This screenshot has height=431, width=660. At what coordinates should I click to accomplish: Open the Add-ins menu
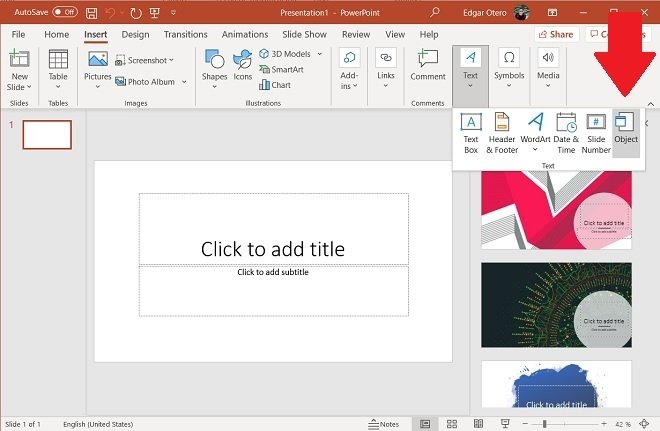(x=349, y=70)
